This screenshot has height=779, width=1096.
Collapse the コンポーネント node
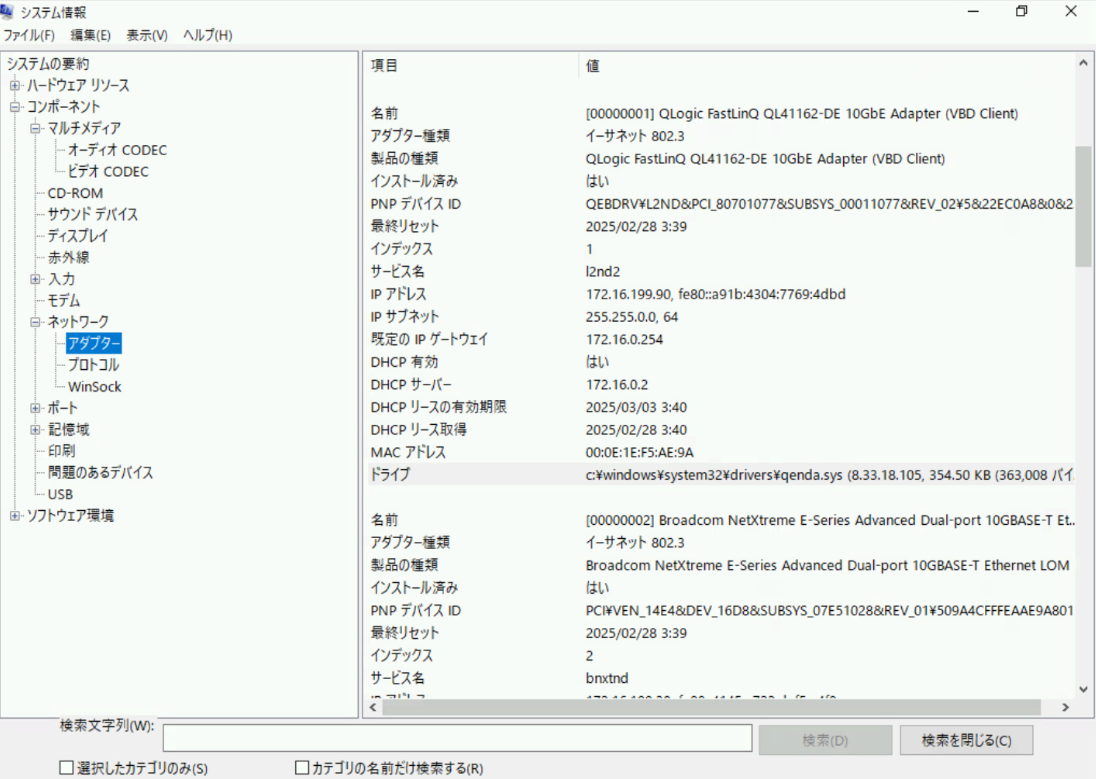15,107
